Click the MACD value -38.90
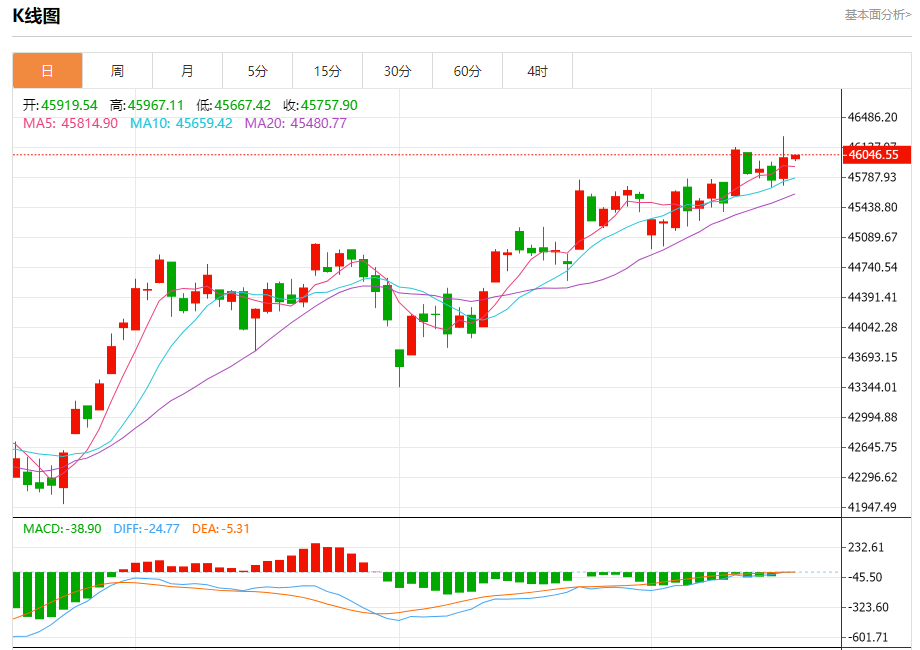This screenshot has width=920, height=650. pyautogui.click(x=83, y=529)
